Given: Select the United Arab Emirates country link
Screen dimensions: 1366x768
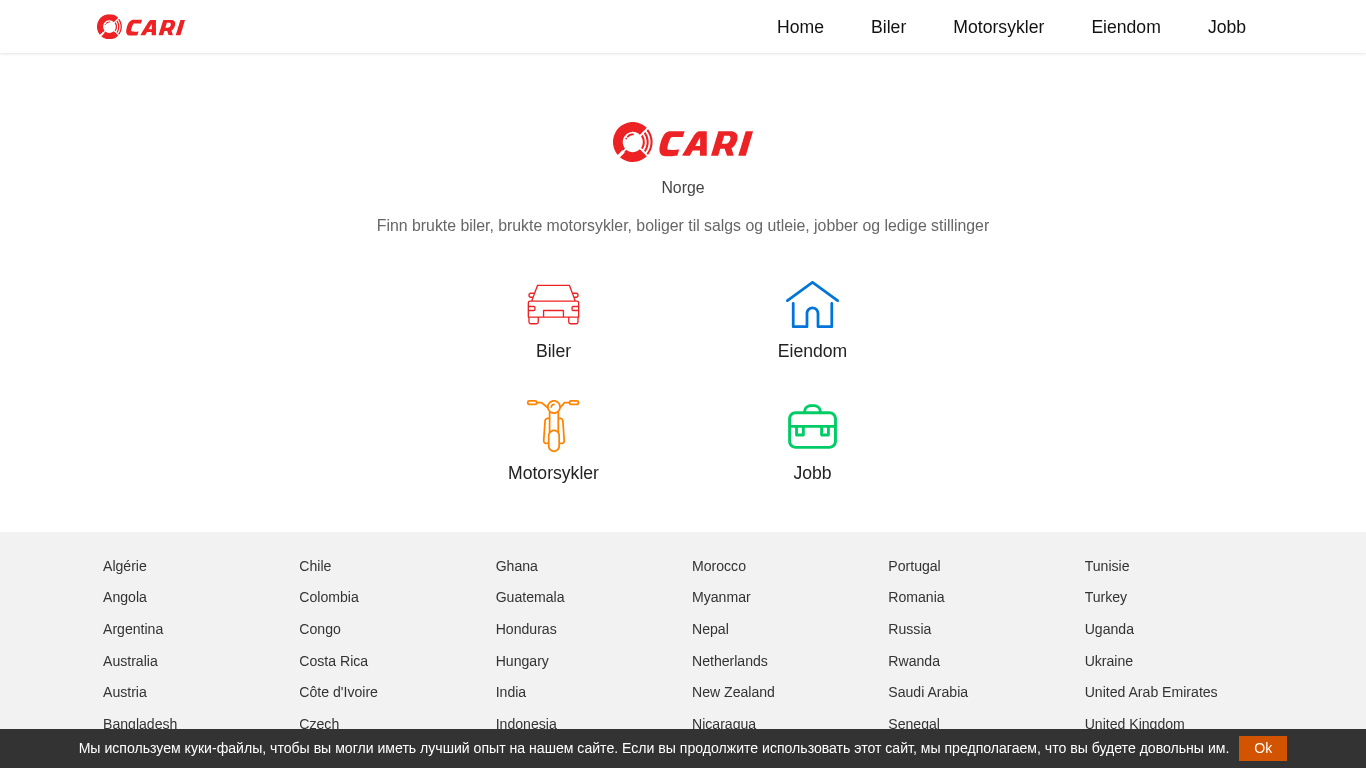Looking at the screenshot, I should [x=1151, y=692].
